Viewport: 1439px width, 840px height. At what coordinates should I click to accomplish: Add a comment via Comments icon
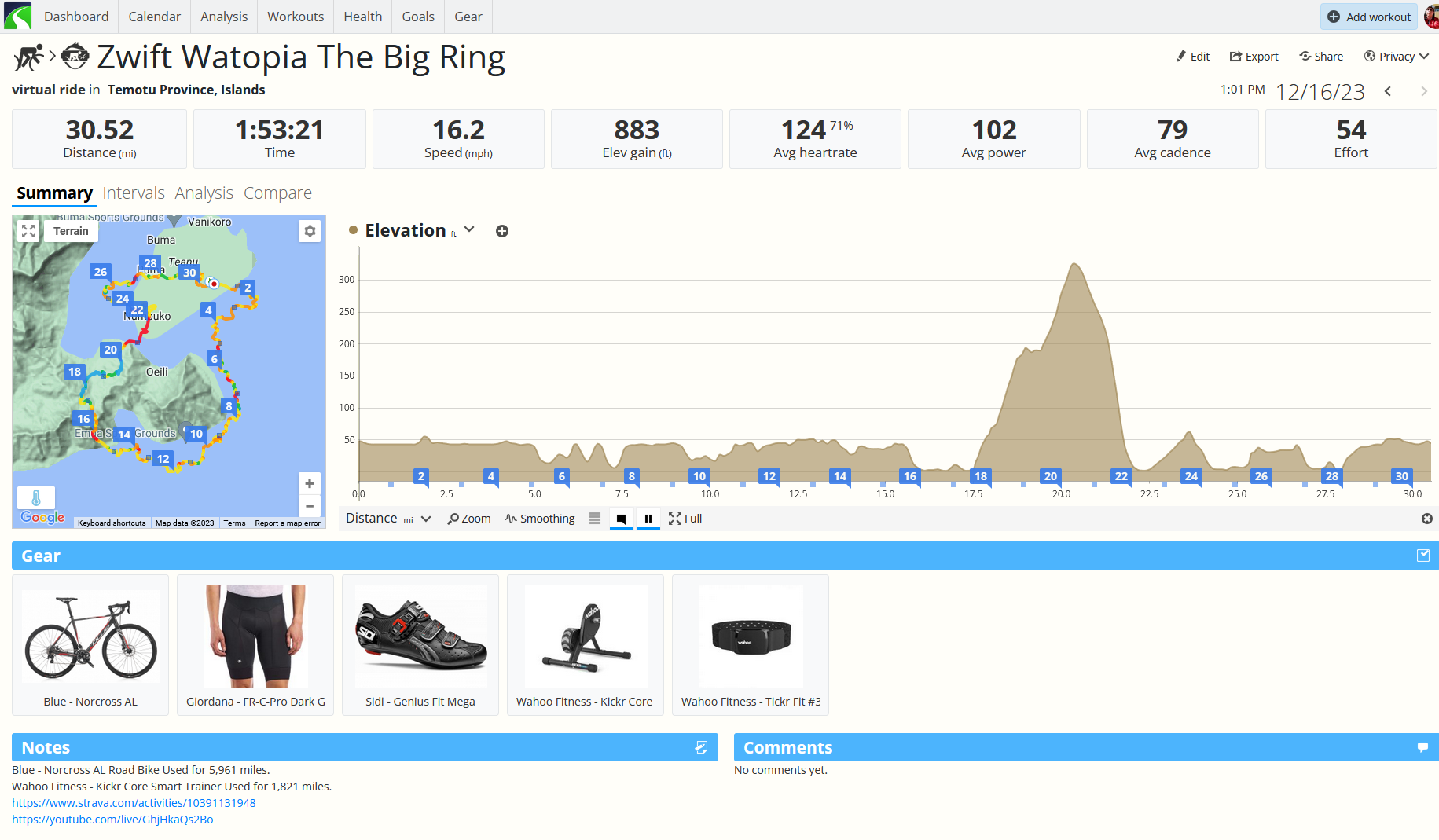[1422, 747]
